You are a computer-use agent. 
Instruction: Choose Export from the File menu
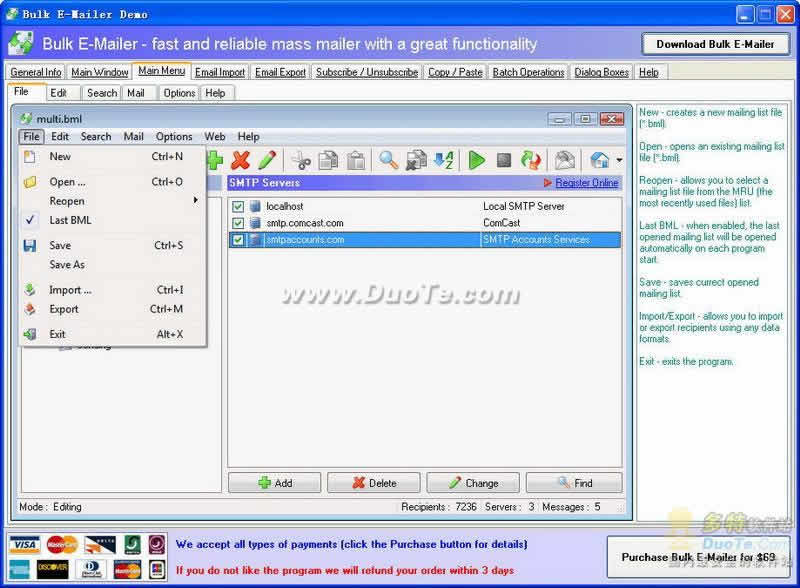[112, 309]
